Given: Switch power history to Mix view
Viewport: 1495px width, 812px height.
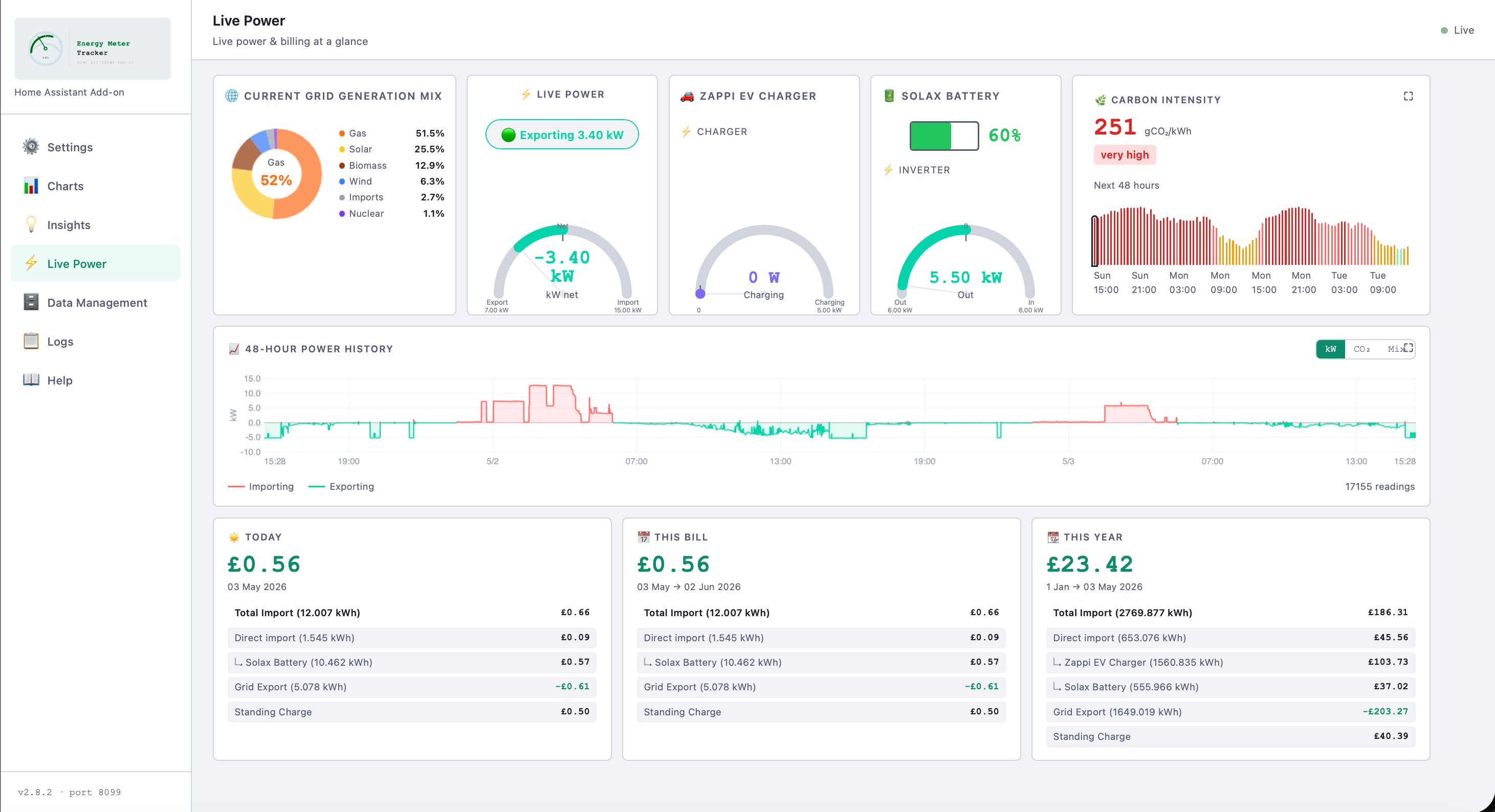Looking at the screenshot, I should coord(1395,349).
